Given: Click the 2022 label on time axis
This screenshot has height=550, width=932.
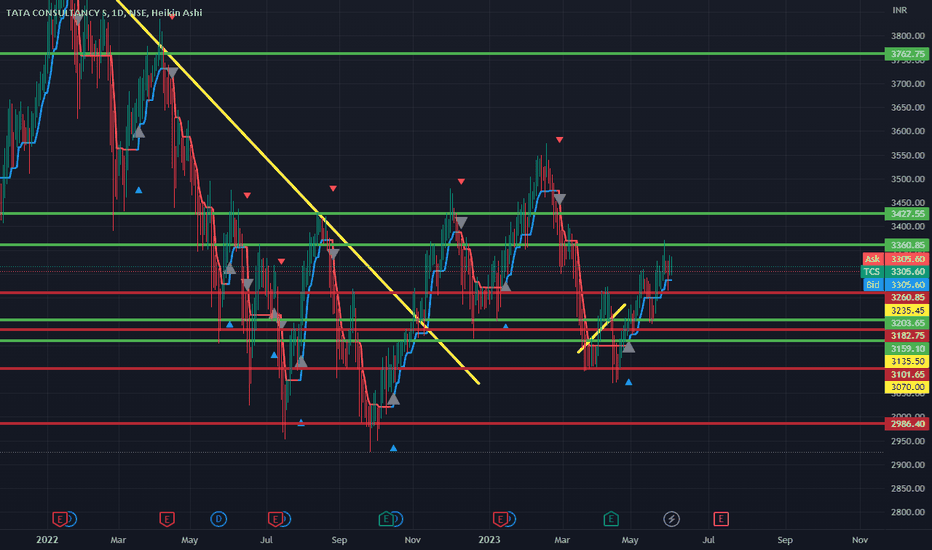Looking at the screenshot, I should point(47,540).
